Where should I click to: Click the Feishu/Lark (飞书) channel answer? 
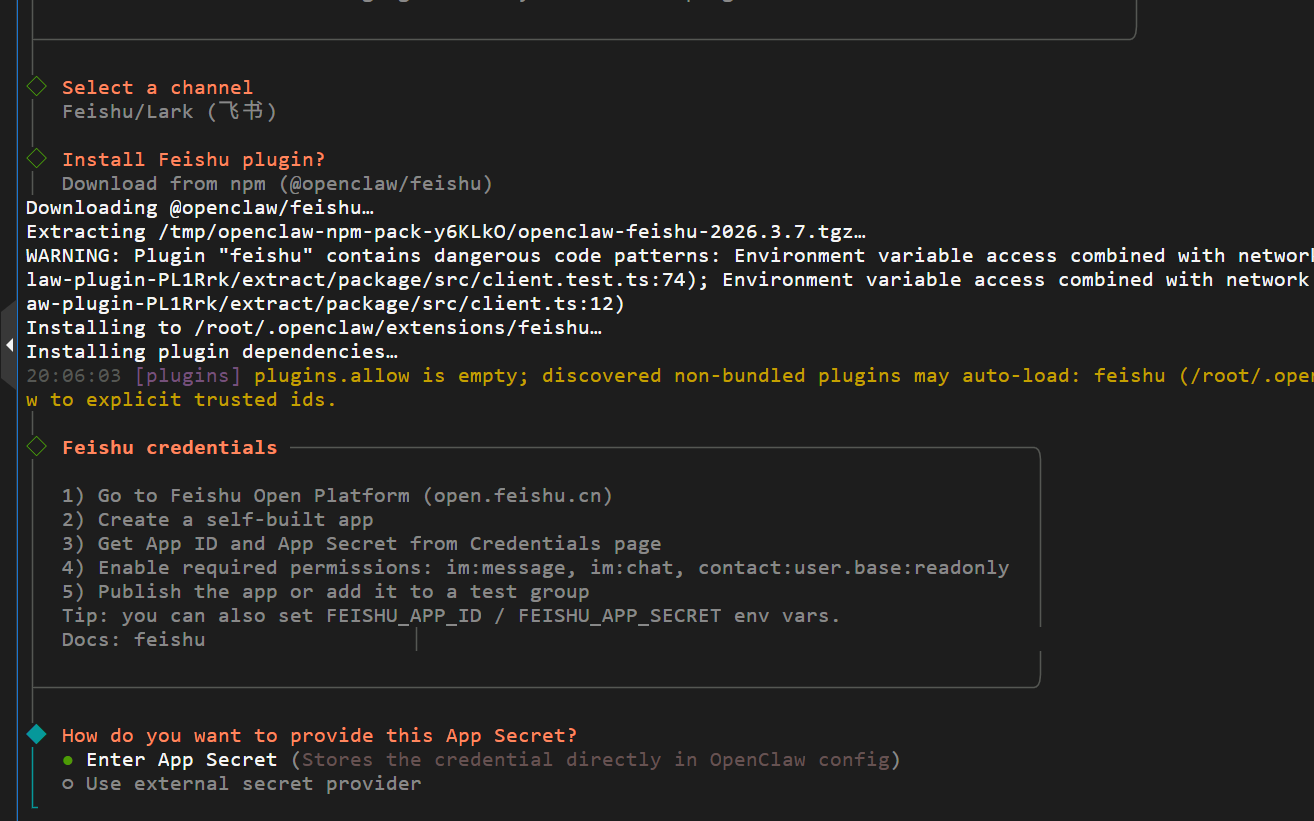pyautogui.click(x=169, y=112)
